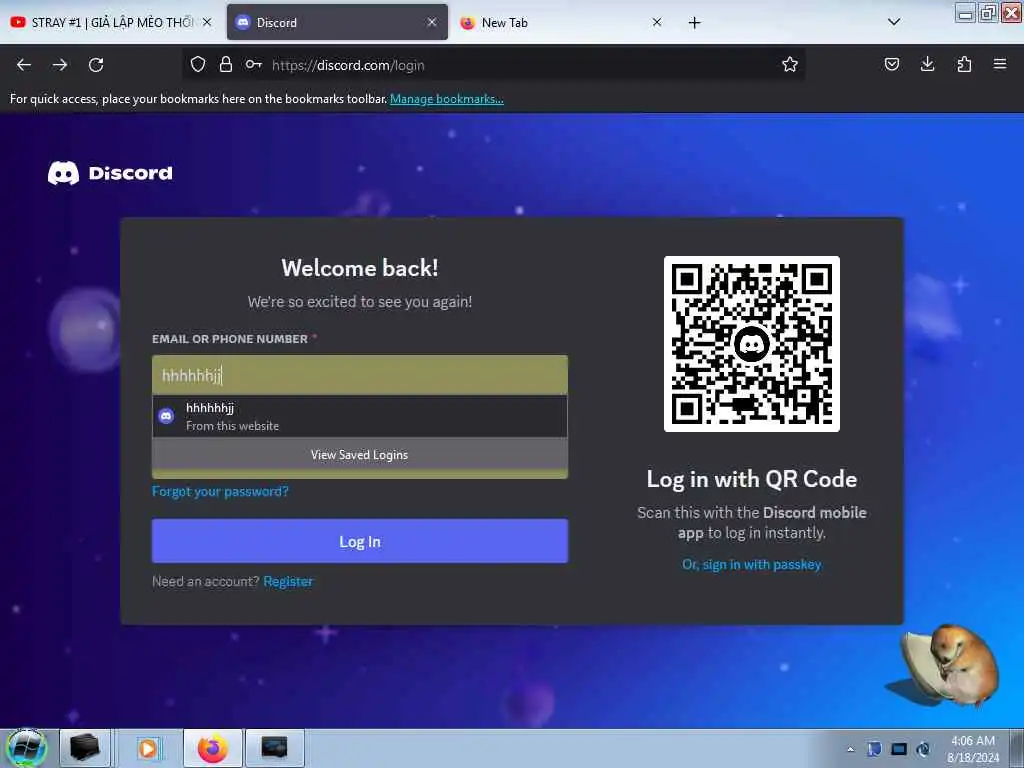Open the tray monitor icon
The image size is (1024, 768).
(899, 749)
